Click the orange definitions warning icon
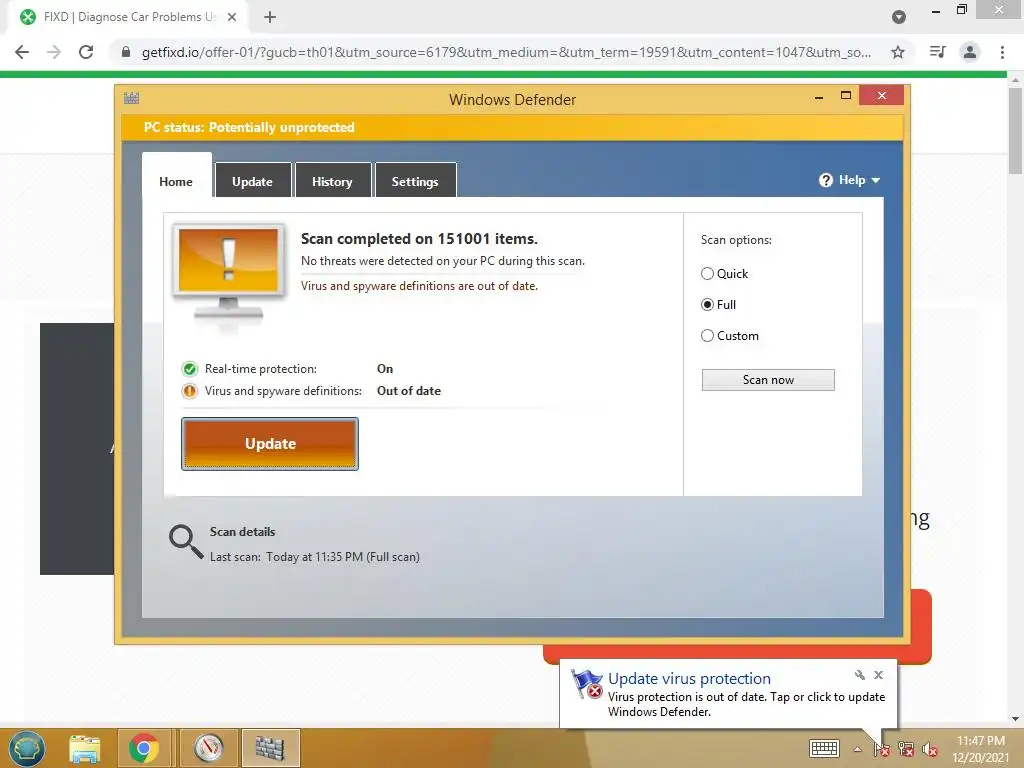Viewport: 1024px width, 768px height. [189, 391]
